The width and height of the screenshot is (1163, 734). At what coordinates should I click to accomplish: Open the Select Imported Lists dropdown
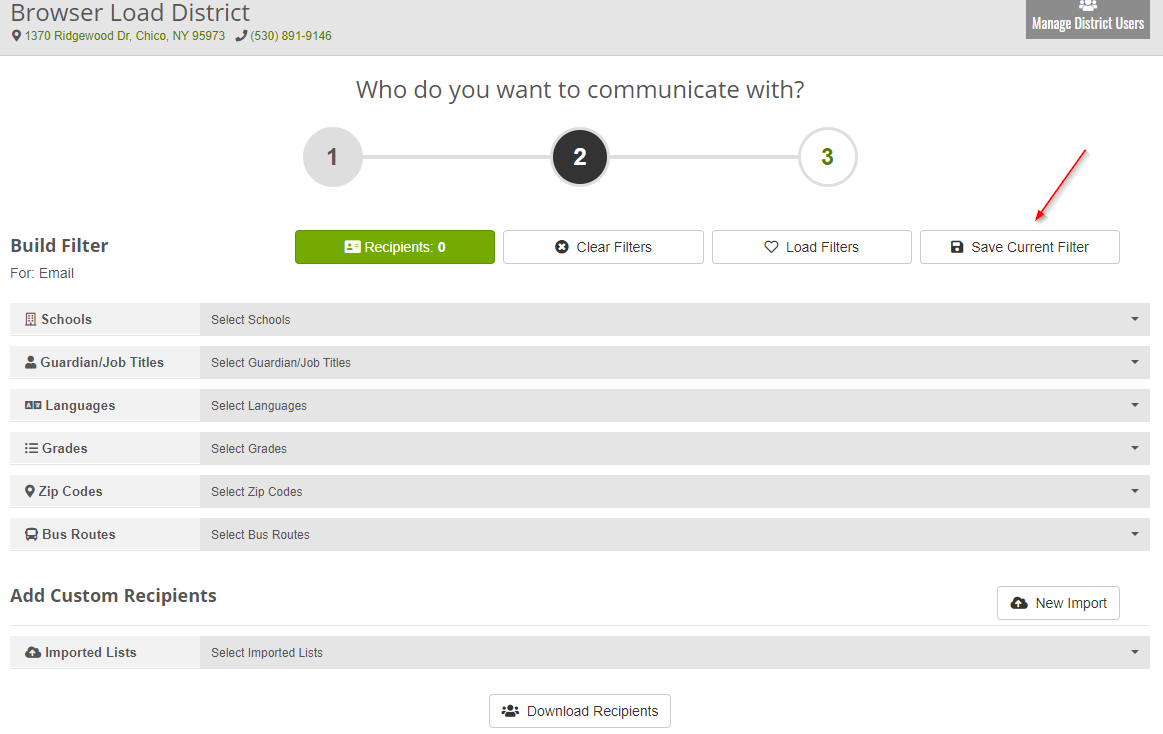pos(675,652)
